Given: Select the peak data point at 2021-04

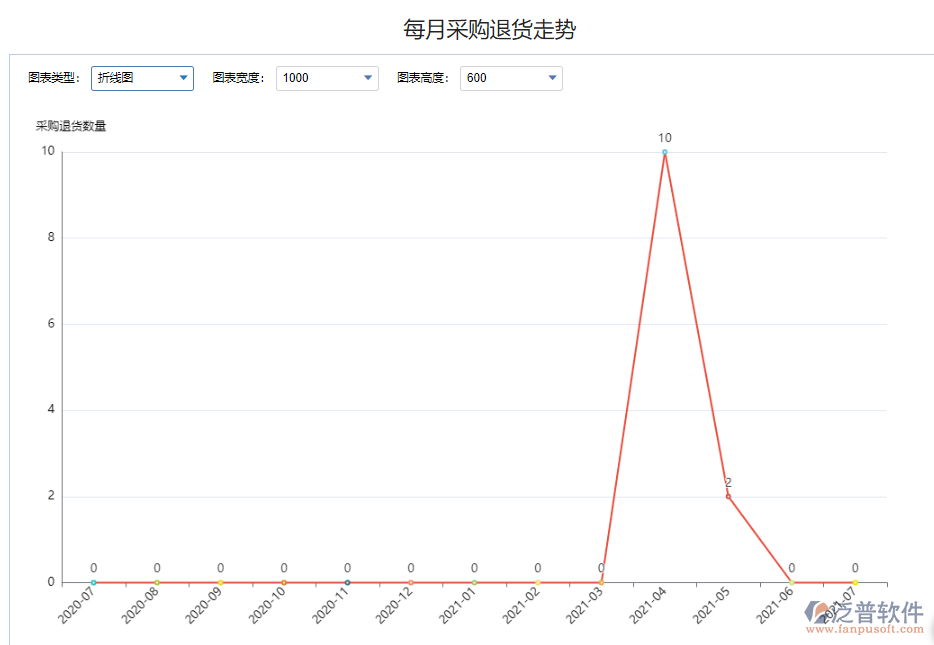Looking at the screenshot, I should click(x=663, y=151).
